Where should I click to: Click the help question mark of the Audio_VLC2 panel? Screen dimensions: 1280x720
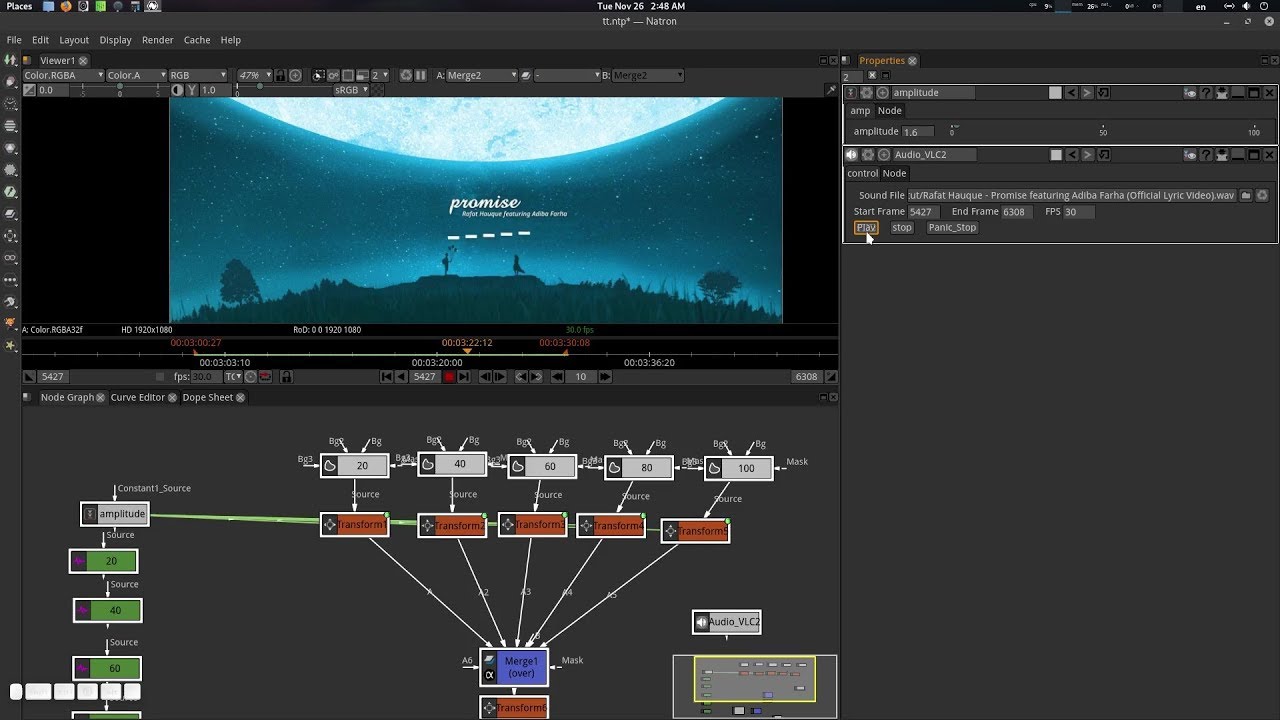1206,155
